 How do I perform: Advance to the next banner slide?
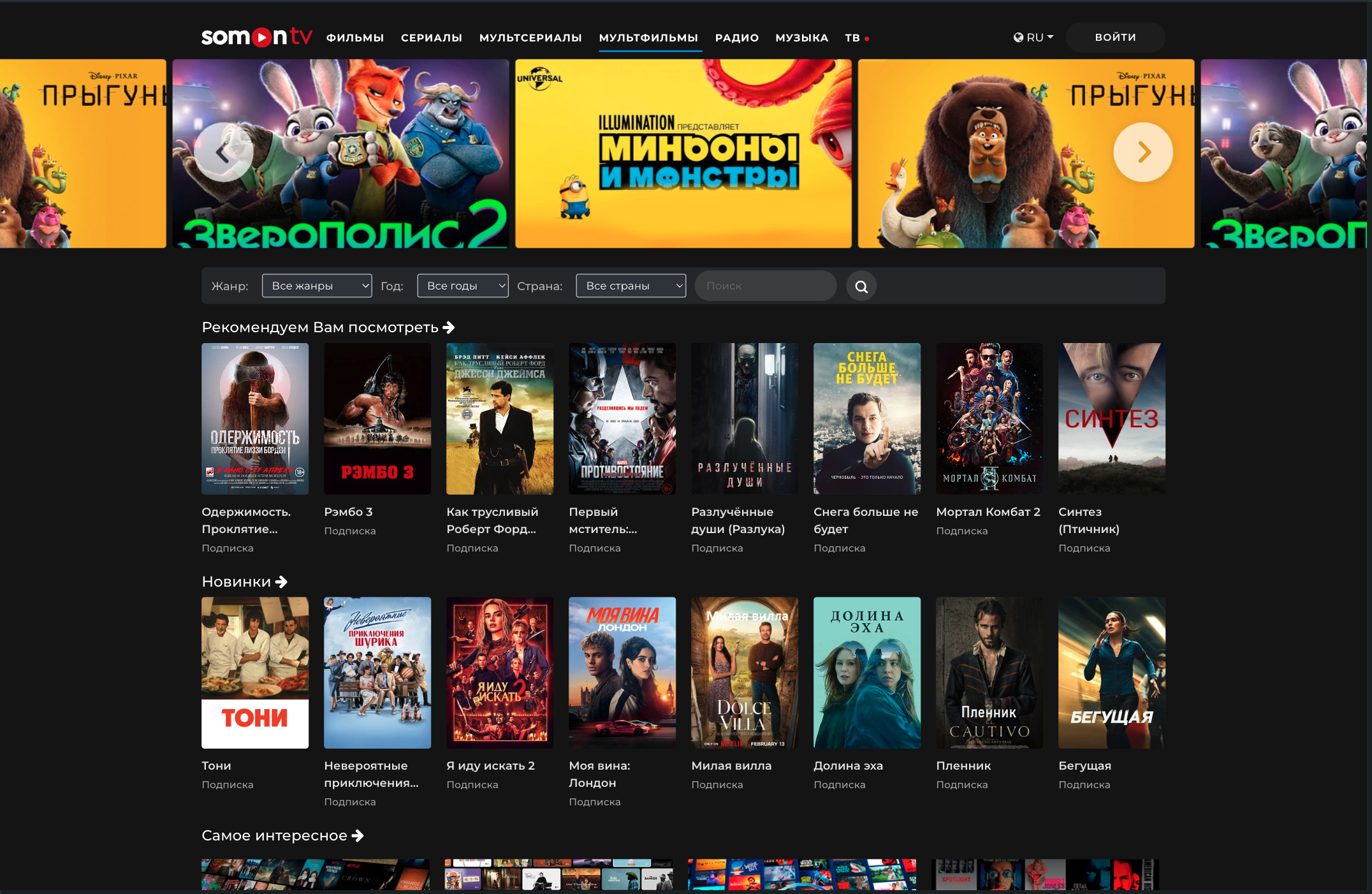tap(1143, 152)
